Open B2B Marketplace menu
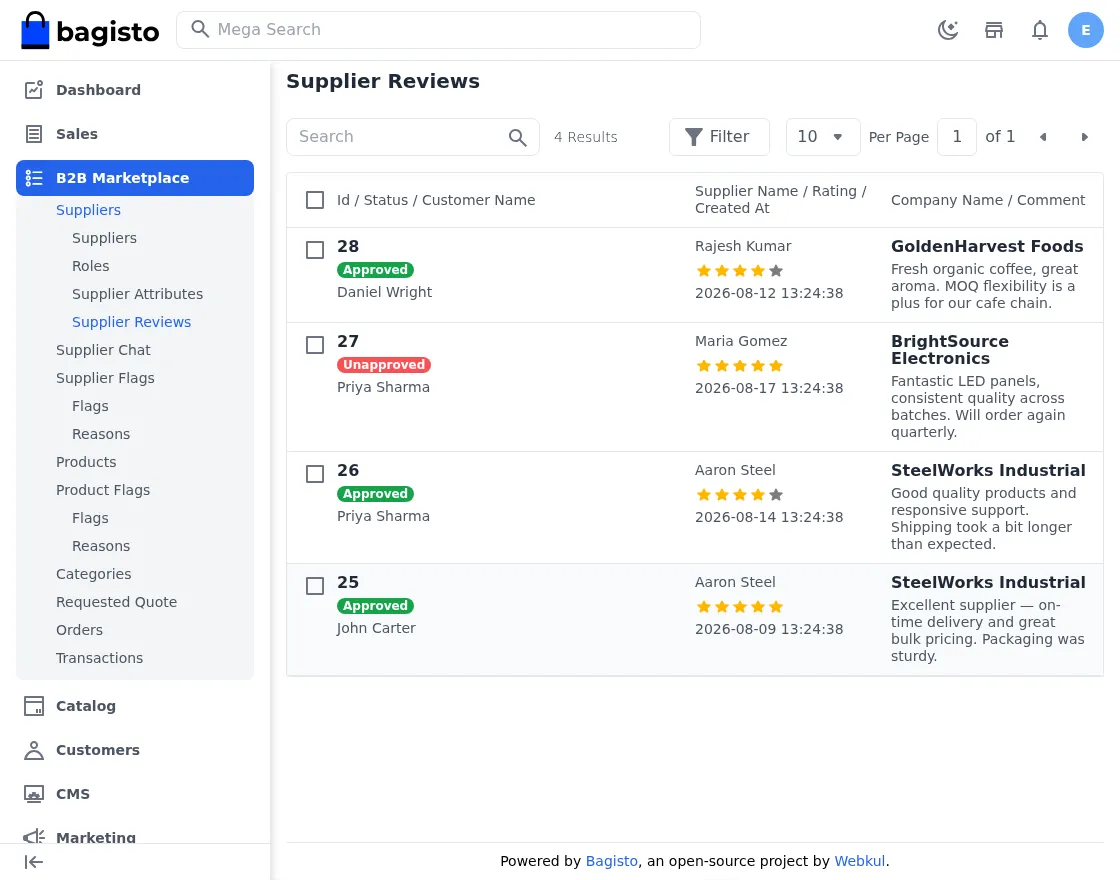The height and width of the screenshot is (880, 1120). [x=135, y=178]
